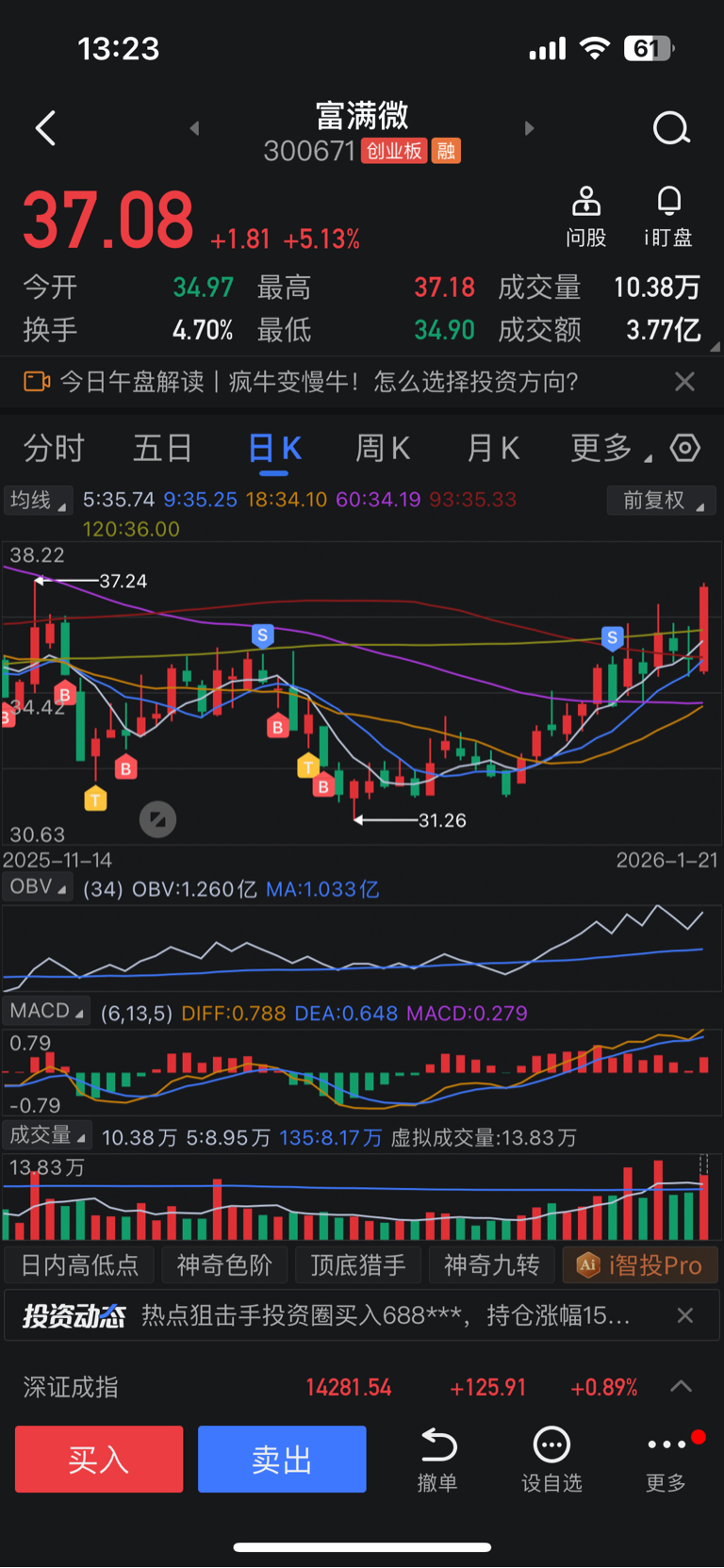Image resolution: width=724 pixels, height=1568 pixels.
Task: Switch to the 分时 tab
Action: [x=54, y=448]
